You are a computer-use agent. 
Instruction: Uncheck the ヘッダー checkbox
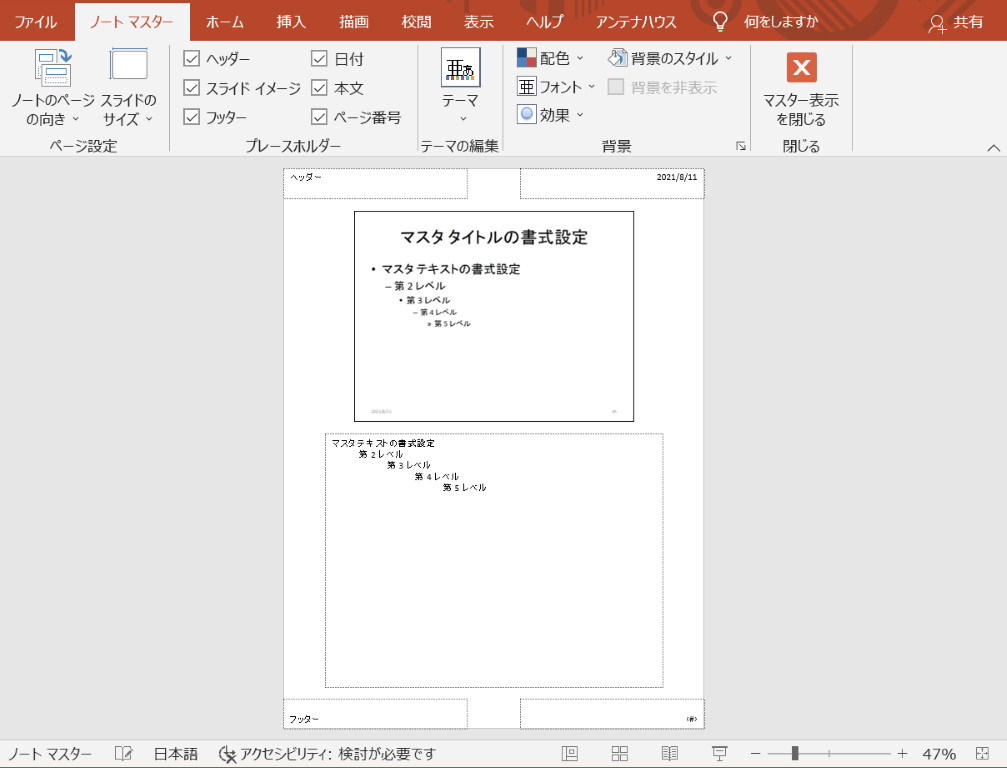(x=192, y=59)
